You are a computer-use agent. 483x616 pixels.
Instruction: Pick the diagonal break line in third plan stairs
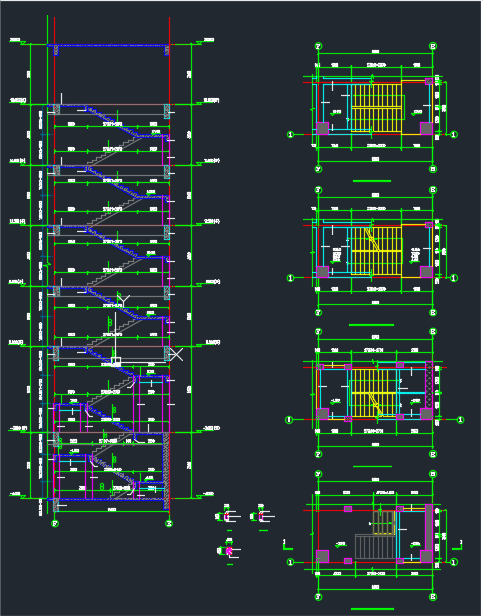(x=376, y=403)
